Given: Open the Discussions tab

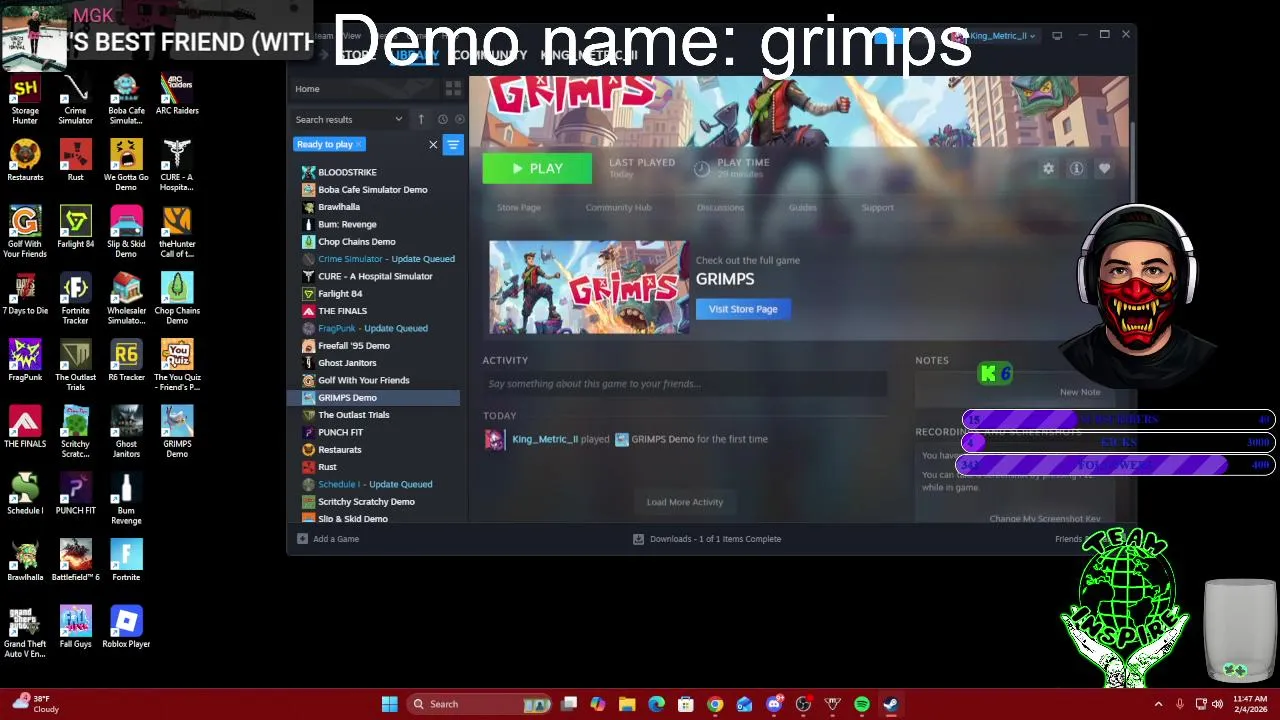Looking at the screenshot, I should (720, 208).
